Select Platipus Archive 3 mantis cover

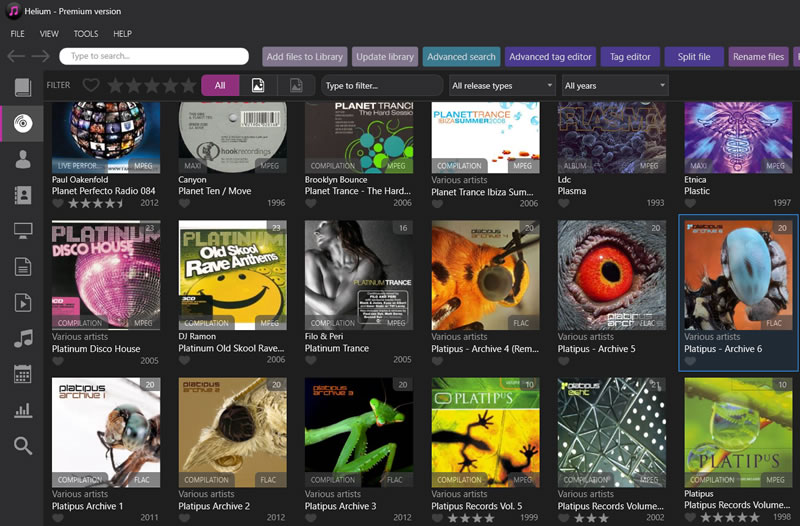tap(359, 432)
